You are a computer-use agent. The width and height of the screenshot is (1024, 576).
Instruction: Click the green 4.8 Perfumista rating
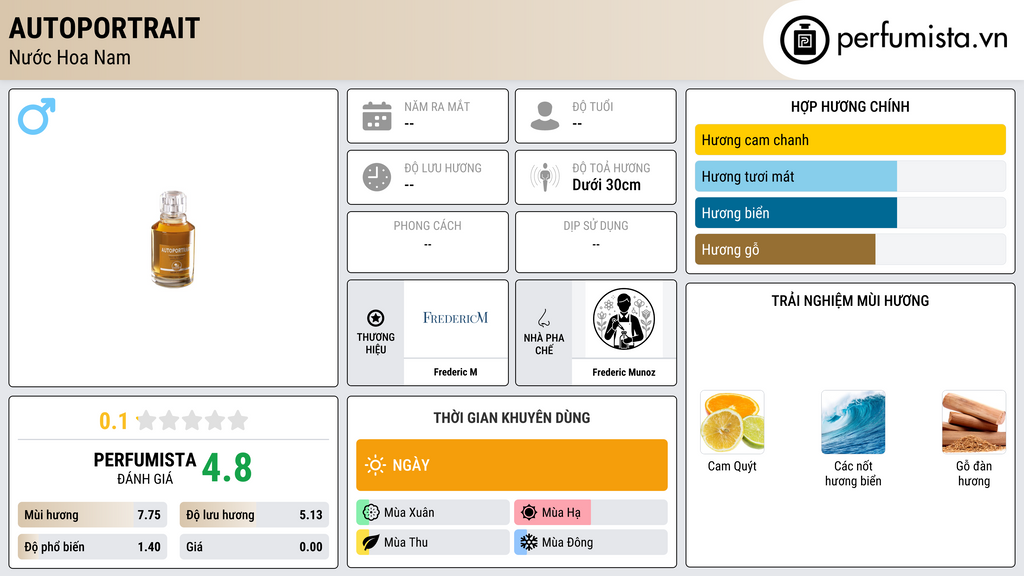(x=227, y=468)
